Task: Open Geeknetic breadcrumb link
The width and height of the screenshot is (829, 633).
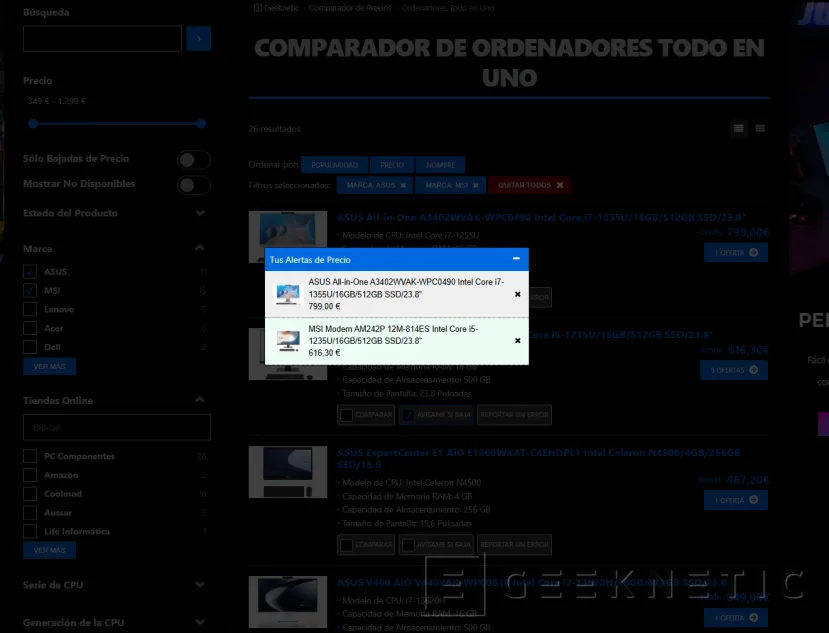Action: coord(281,8)
